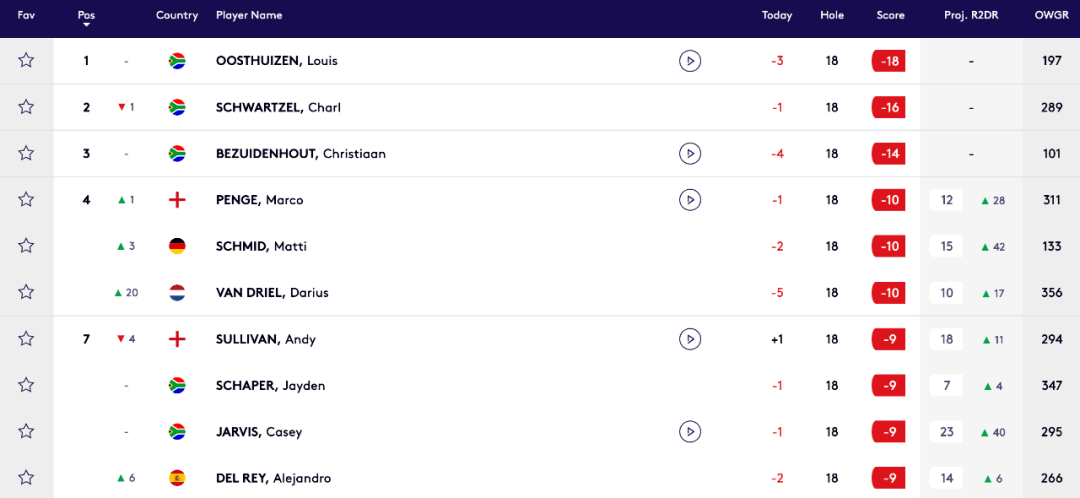Viewport: 1080px width, 498px height.
Task: Click the South Africa flag beside Schwartzel
Action: pyautogui.click(x=177, y=107)
